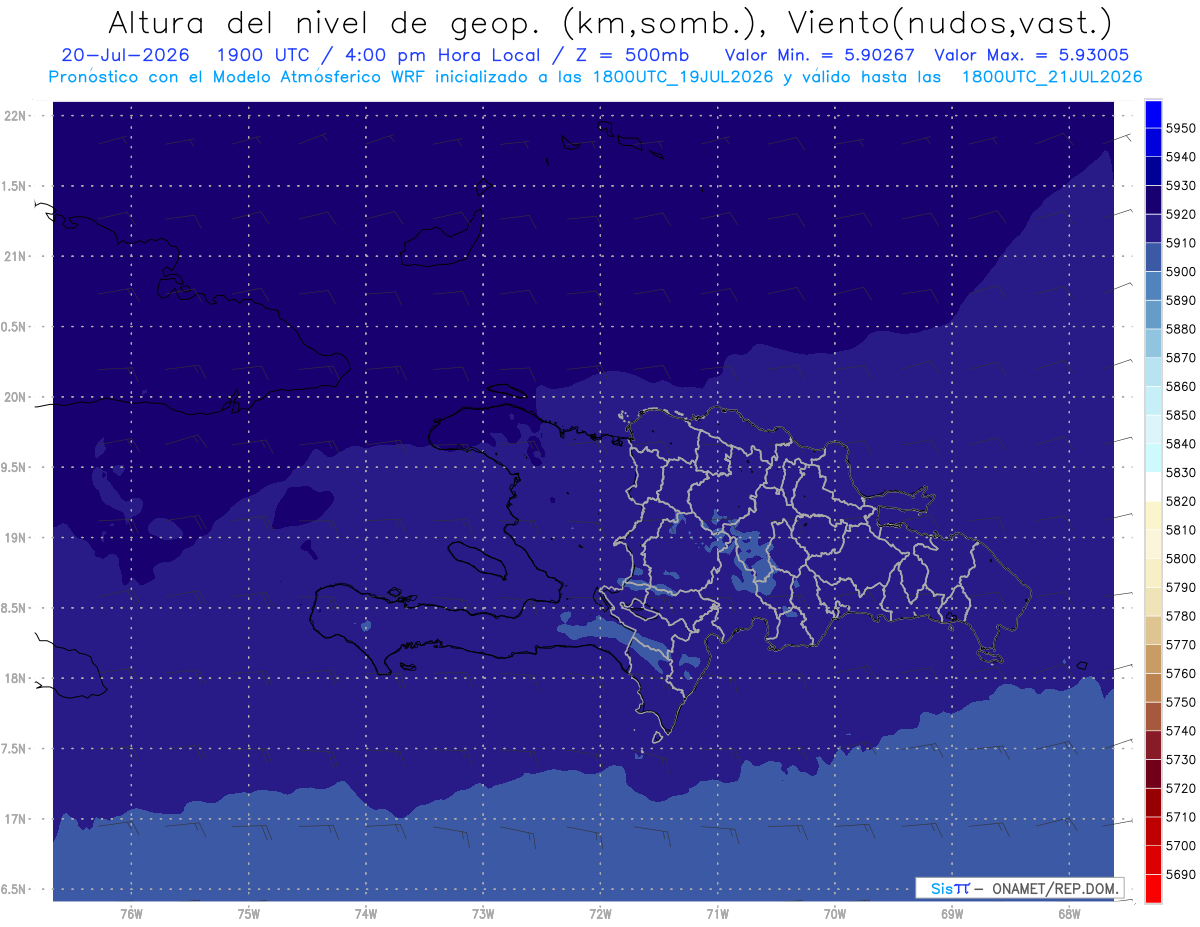The height and width of the screenshot is (927, 1200).
Task: Click the '5780' colorbar label
Action: click(1181, 616)
